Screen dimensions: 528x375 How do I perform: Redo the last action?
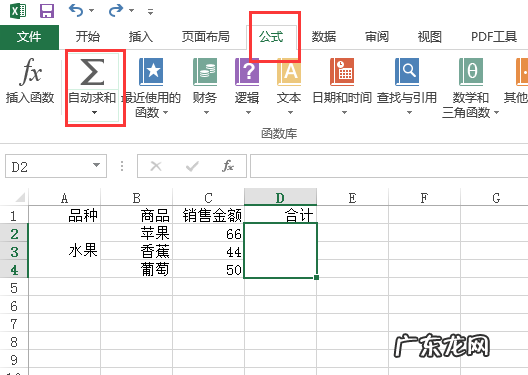[116, 10]
